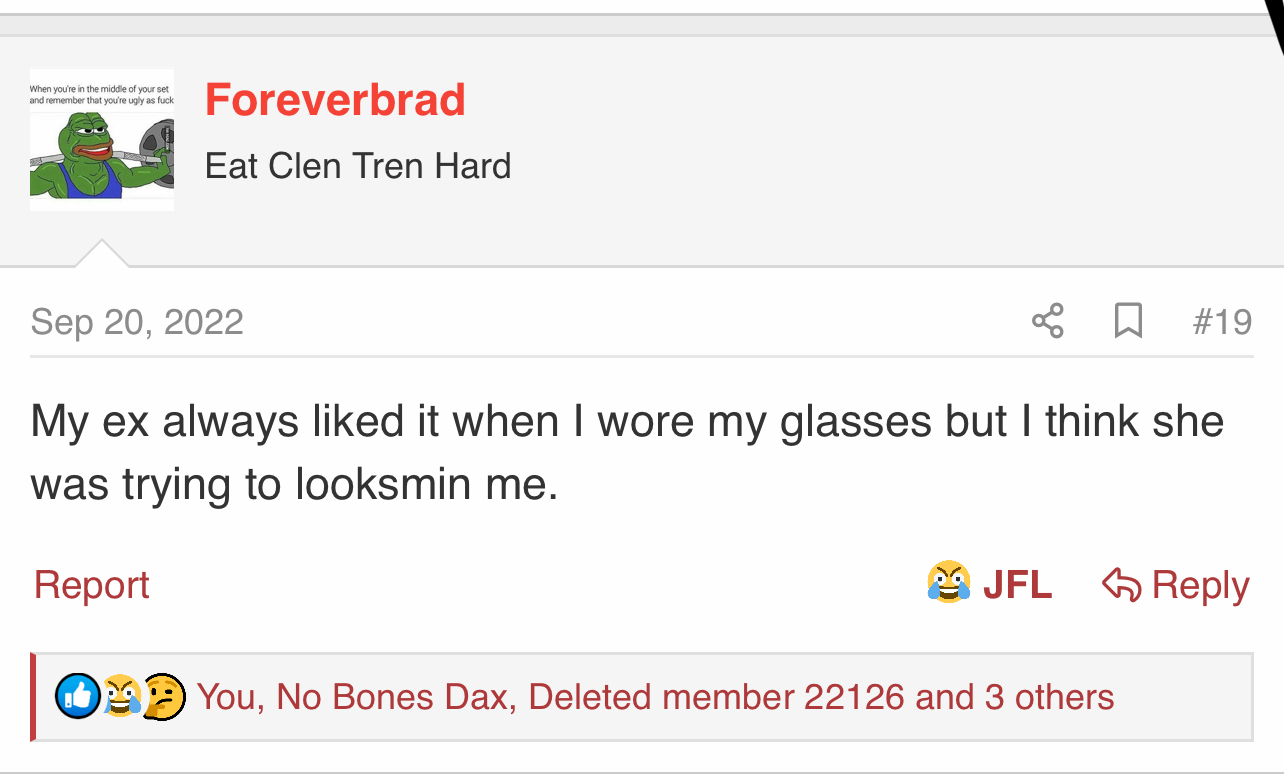This screenshot has height=774, width=1284.
Task: Click the laughing-crying emoji in reactions bar
Action: click(121, 696)
